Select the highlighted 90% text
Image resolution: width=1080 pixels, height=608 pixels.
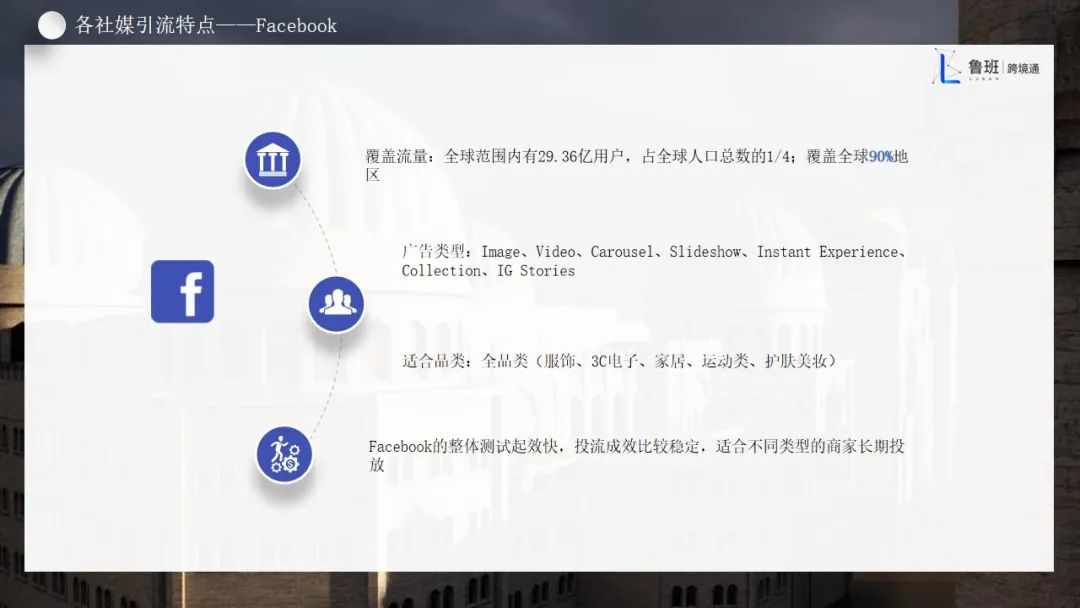click(881, 157)
